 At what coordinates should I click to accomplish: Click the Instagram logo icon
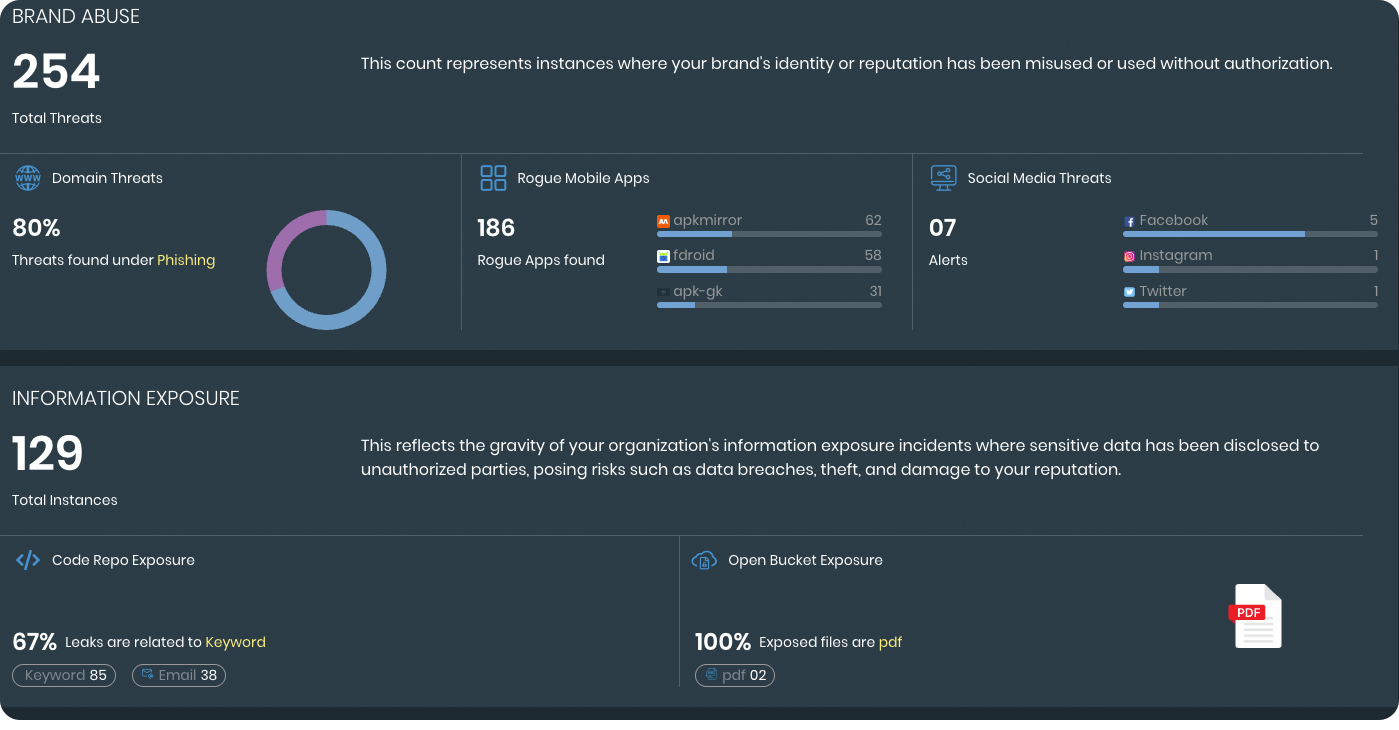coord(1129,256)
